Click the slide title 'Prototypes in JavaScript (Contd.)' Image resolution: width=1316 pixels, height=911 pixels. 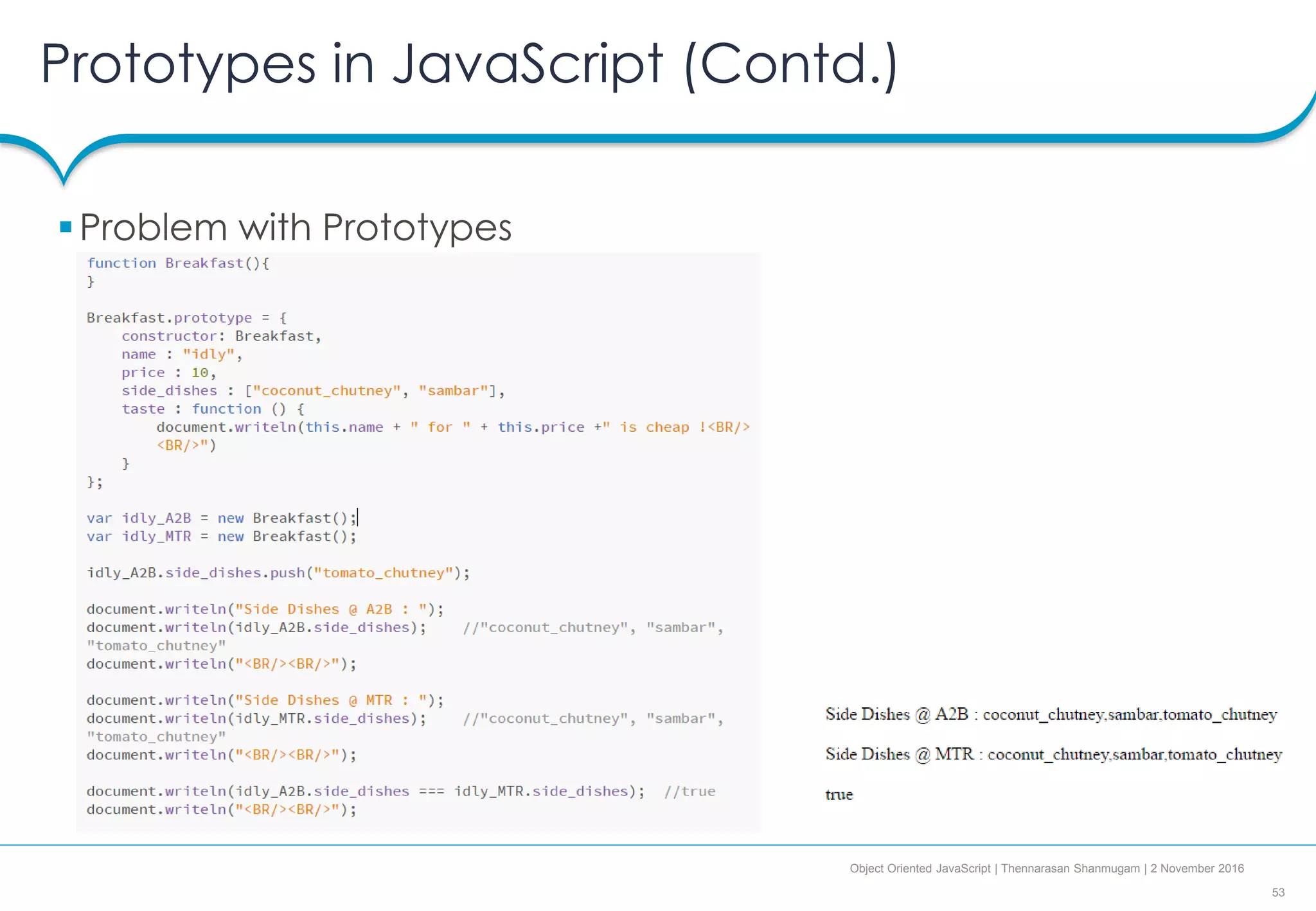point(469,64)
